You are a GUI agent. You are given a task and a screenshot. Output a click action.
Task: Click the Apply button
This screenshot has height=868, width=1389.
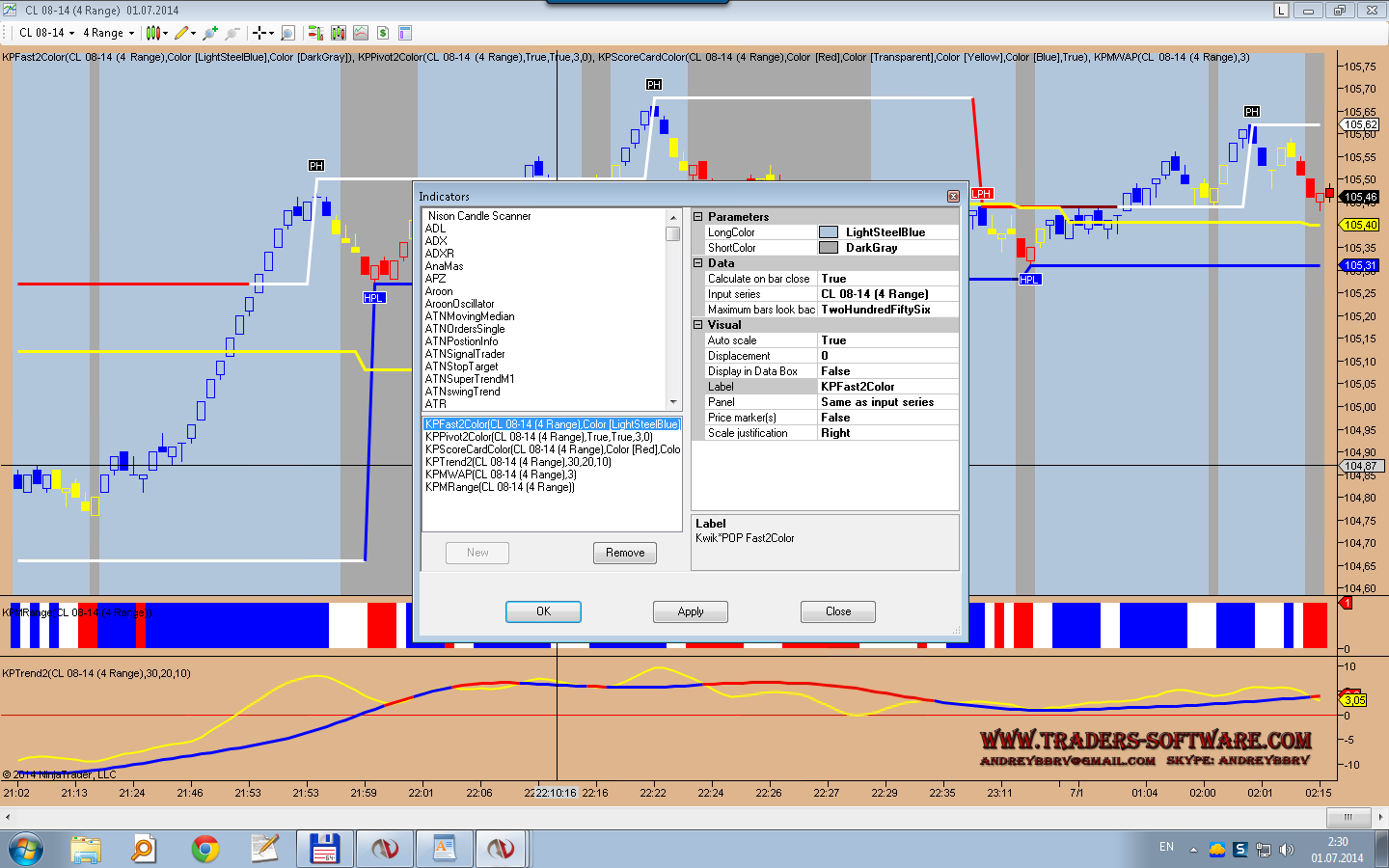coord(690,611)
